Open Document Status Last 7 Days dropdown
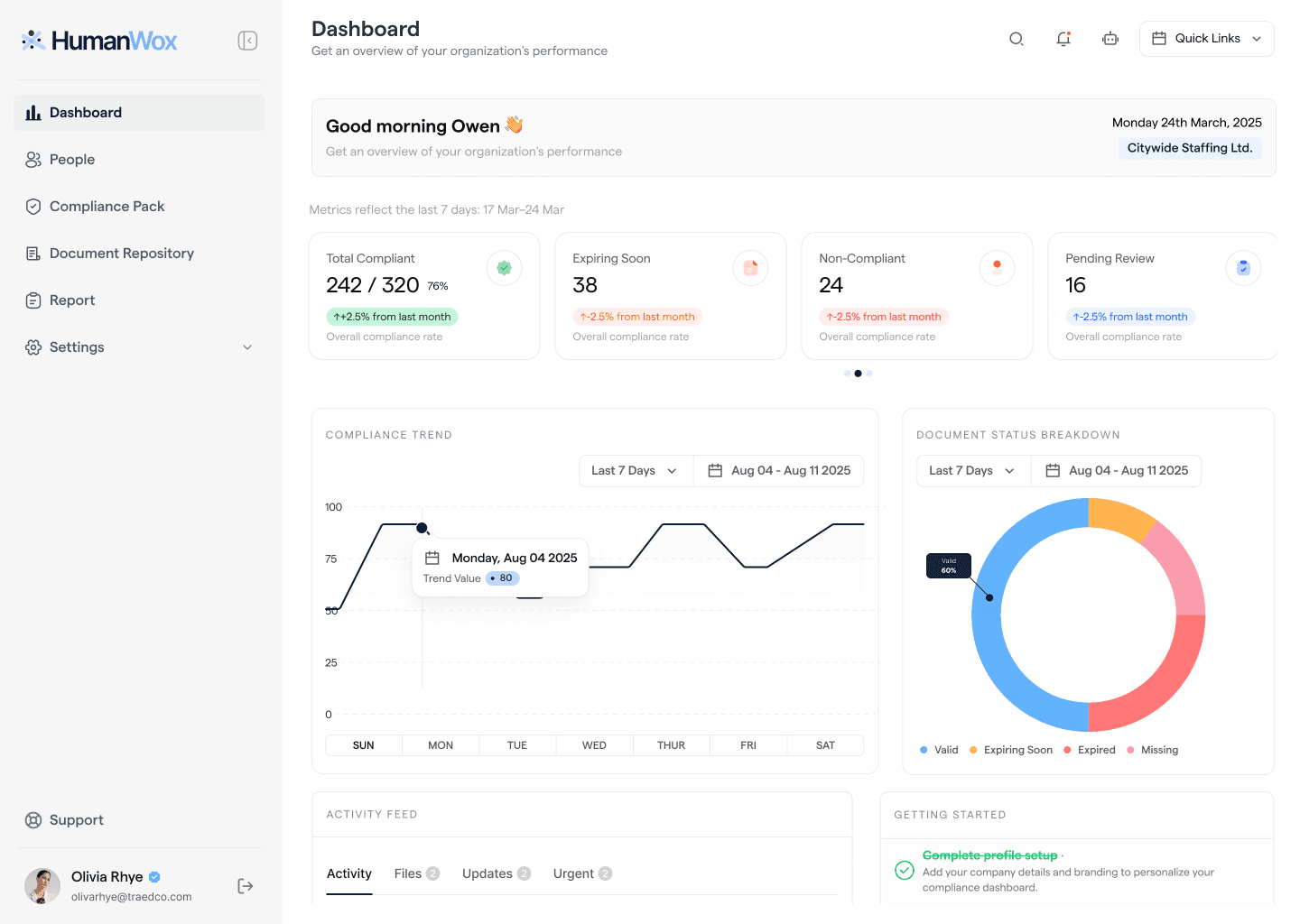Image resolution: width=1300 pixels, height=924 pixels. click(973, 471)
